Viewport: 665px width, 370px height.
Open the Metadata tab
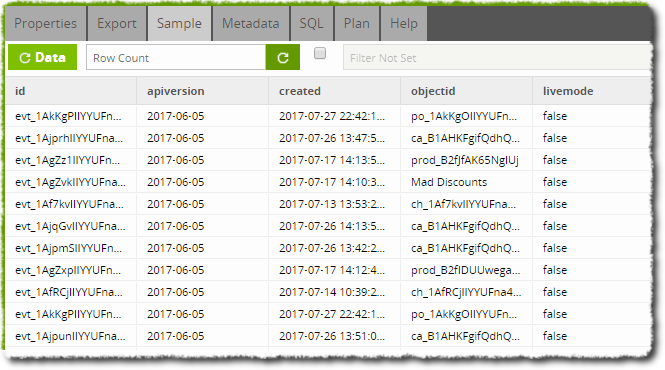[x=251, y=23]
